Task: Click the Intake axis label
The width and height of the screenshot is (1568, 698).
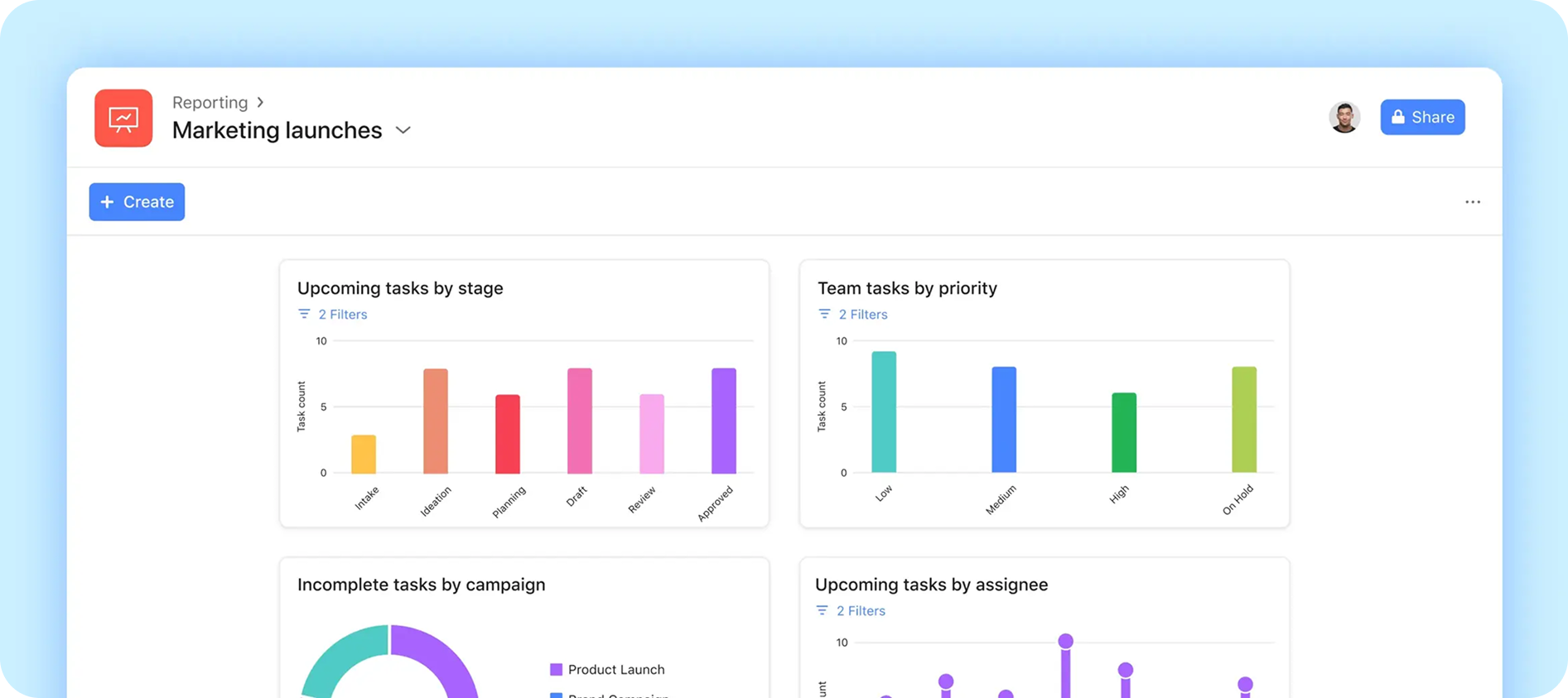Action: (367, 498)
